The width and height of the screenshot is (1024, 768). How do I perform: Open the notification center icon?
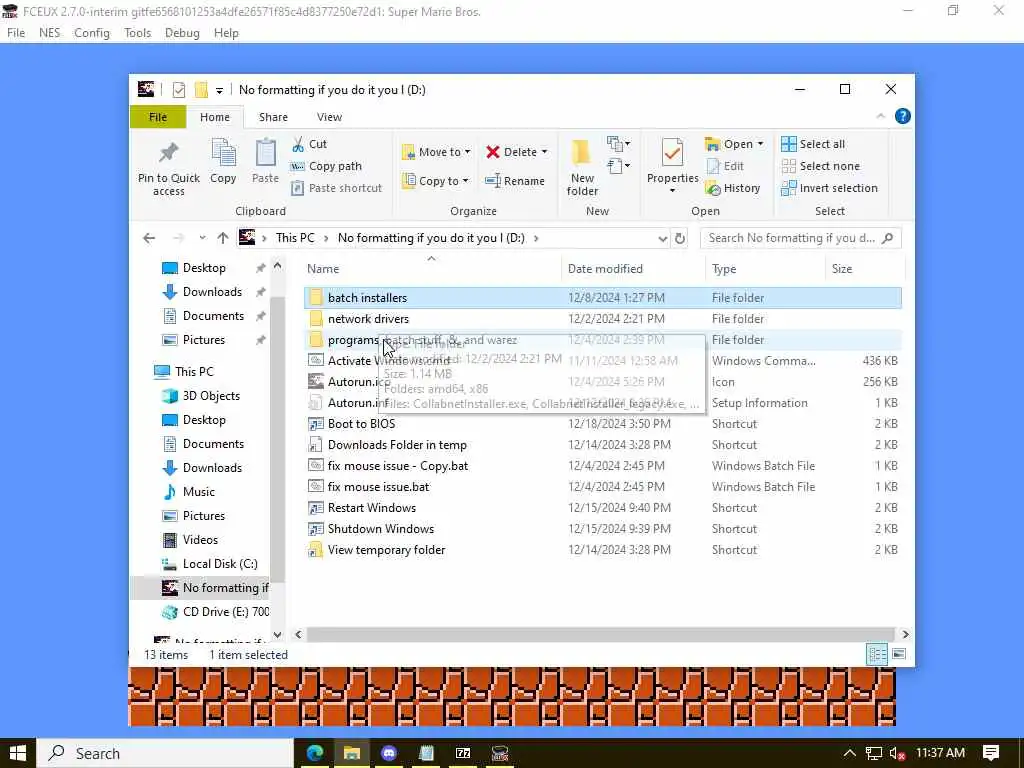991,753
